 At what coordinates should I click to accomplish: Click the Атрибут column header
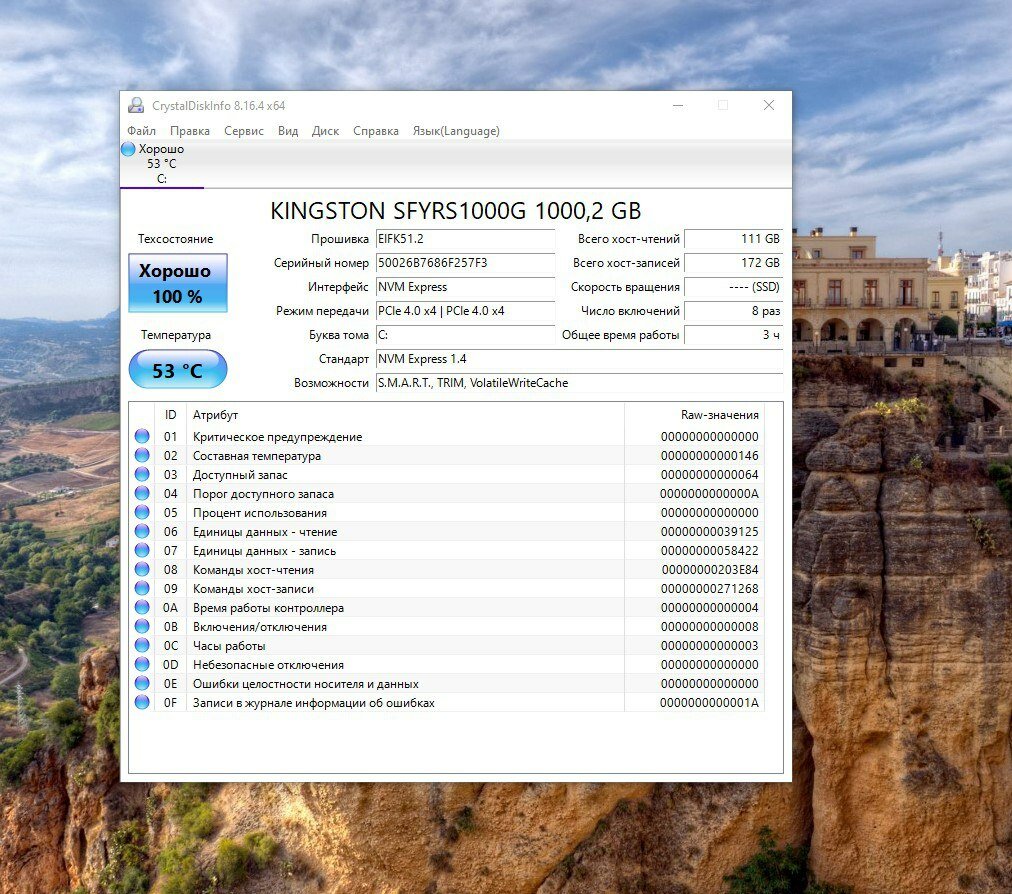(405, 415)
